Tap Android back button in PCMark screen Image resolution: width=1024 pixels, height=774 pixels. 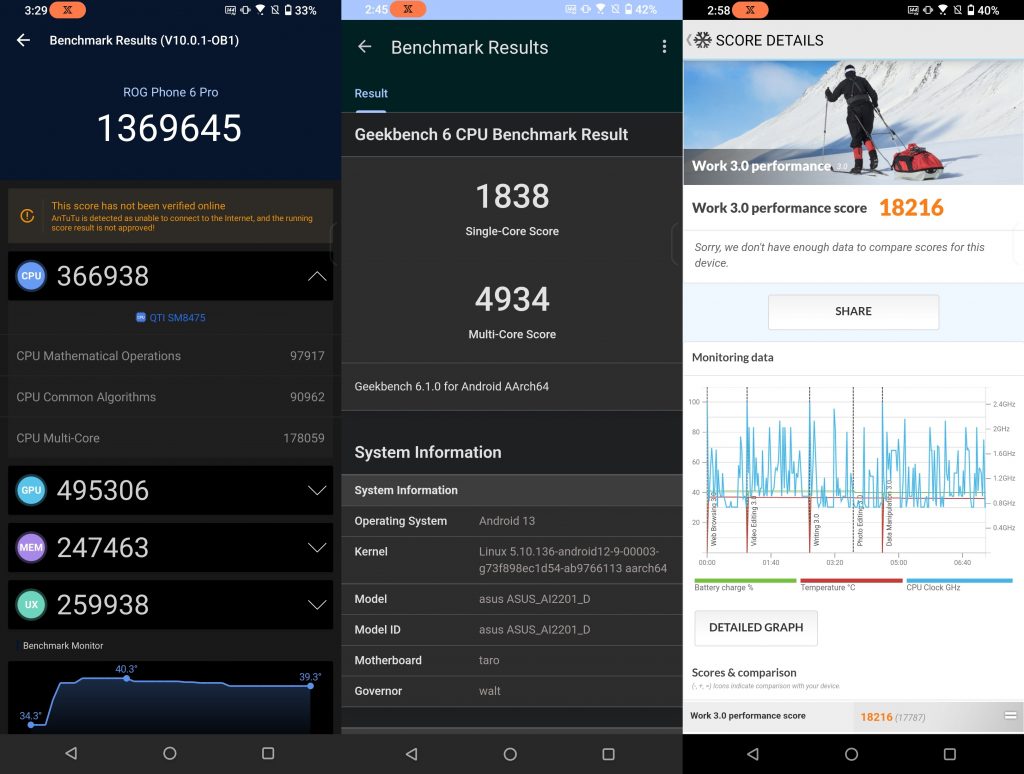(753, 754)
